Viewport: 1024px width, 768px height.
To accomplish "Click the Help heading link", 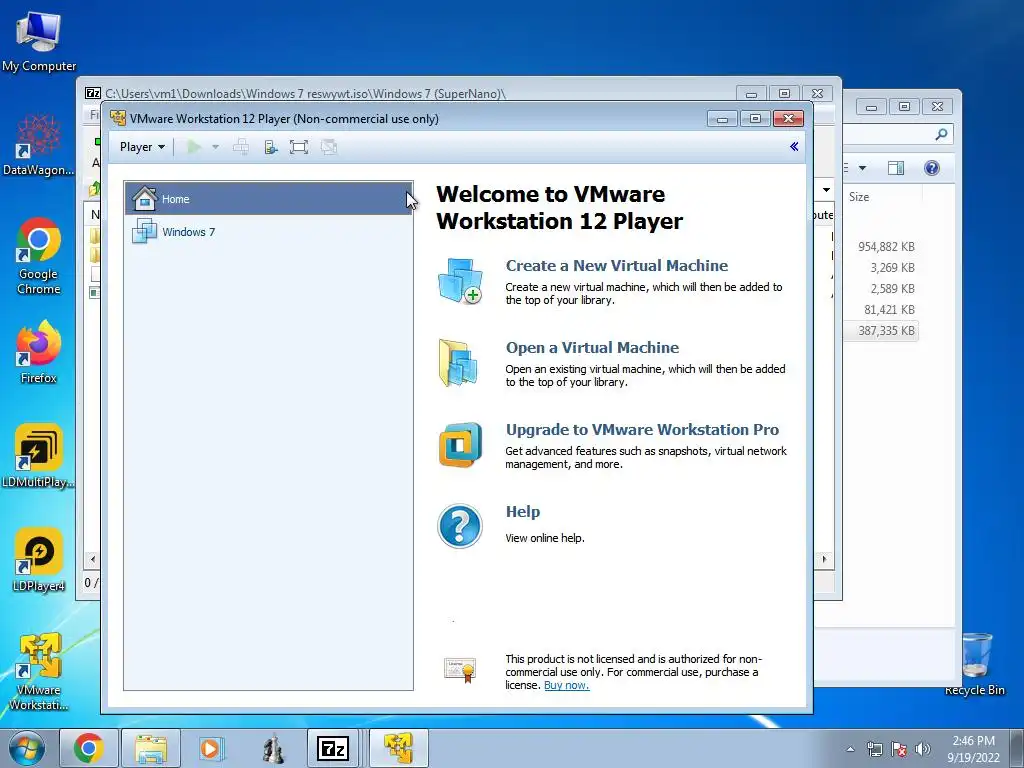I will click(522, 511).
